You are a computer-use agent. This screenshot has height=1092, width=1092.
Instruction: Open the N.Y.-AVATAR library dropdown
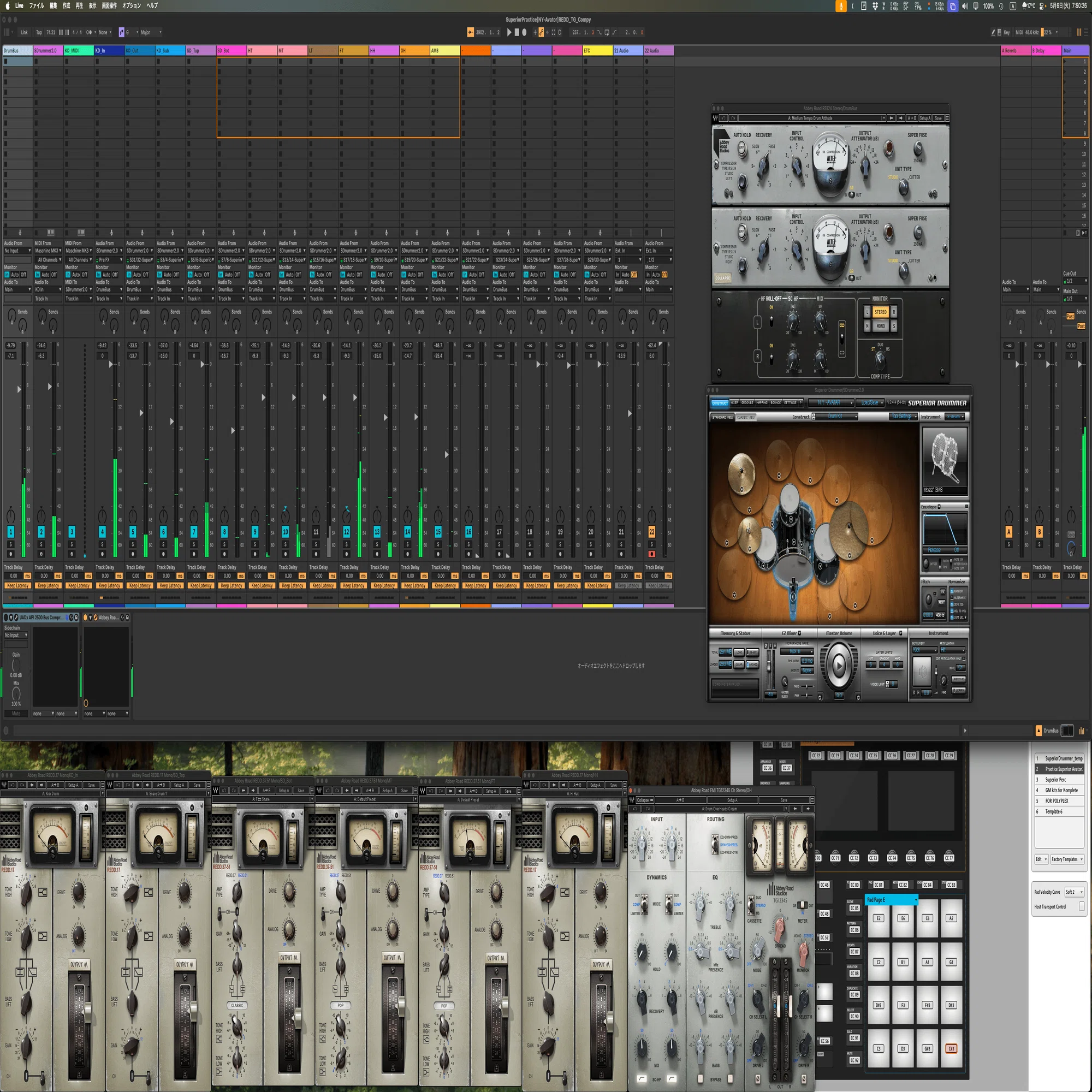(x=830, y=403)
